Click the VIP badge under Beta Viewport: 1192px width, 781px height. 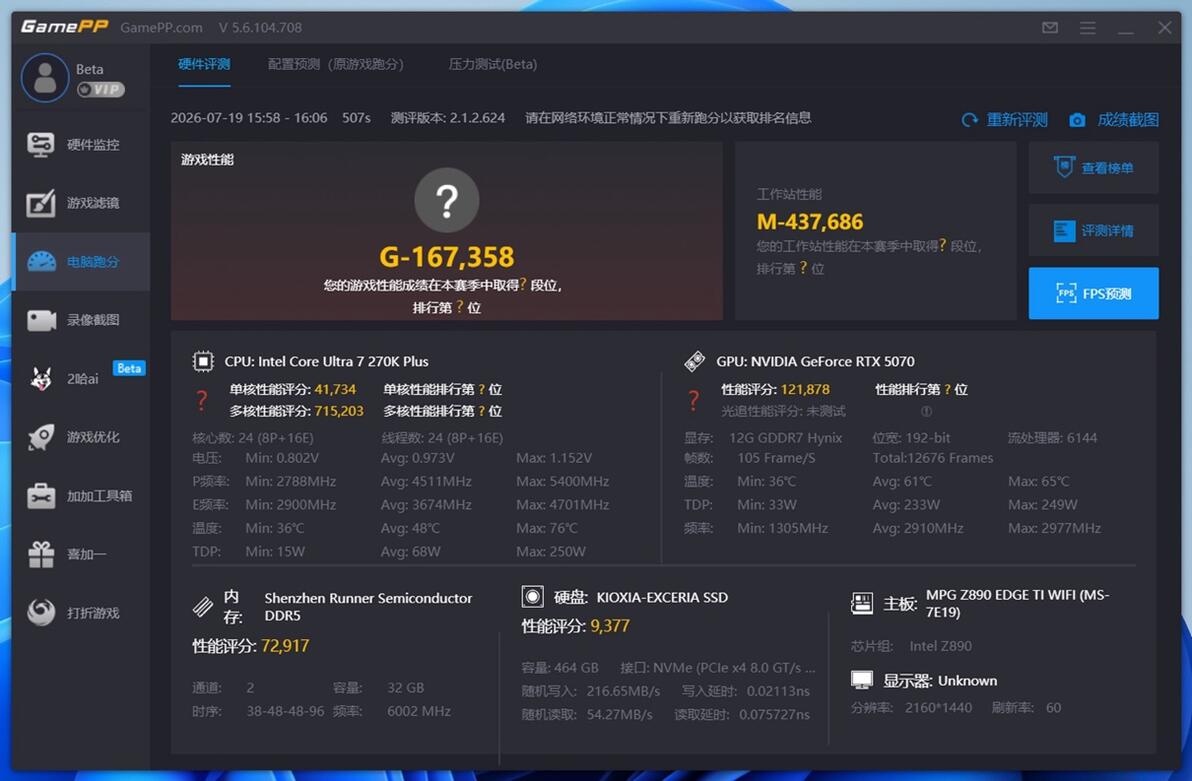tap(101, 90)
